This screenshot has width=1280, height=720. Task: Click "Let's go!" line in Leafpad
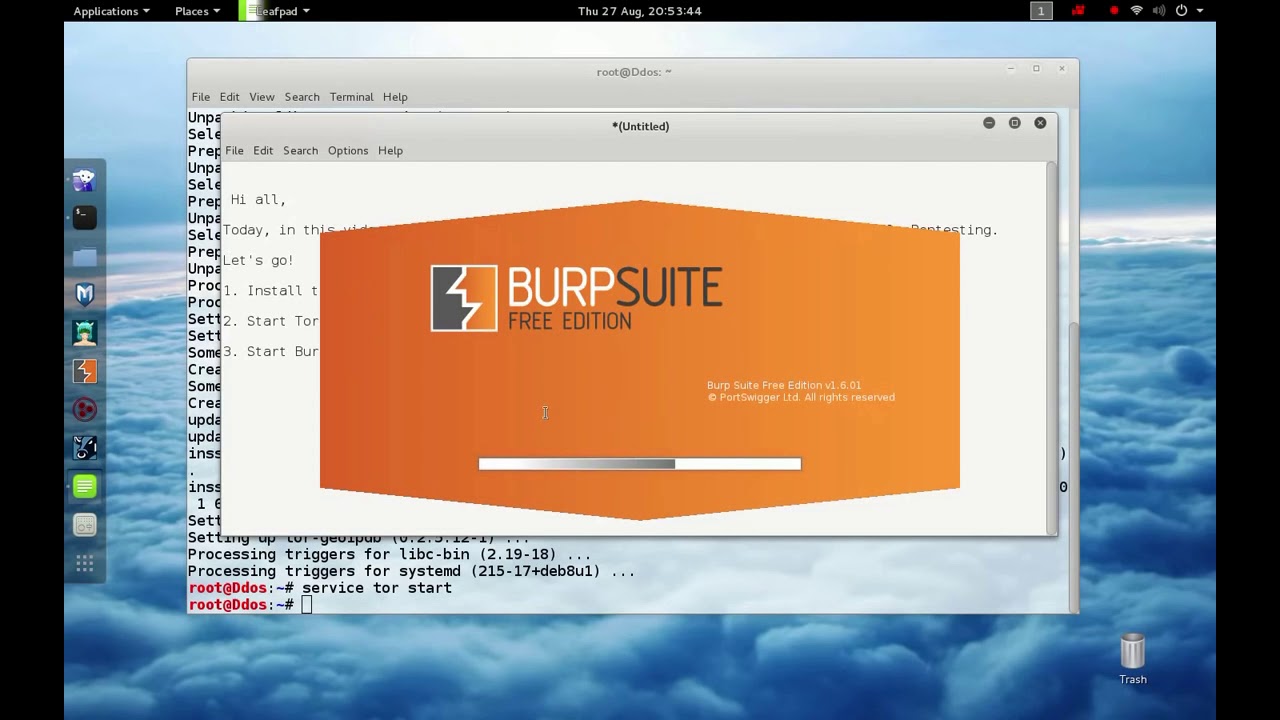coord(258,260)
